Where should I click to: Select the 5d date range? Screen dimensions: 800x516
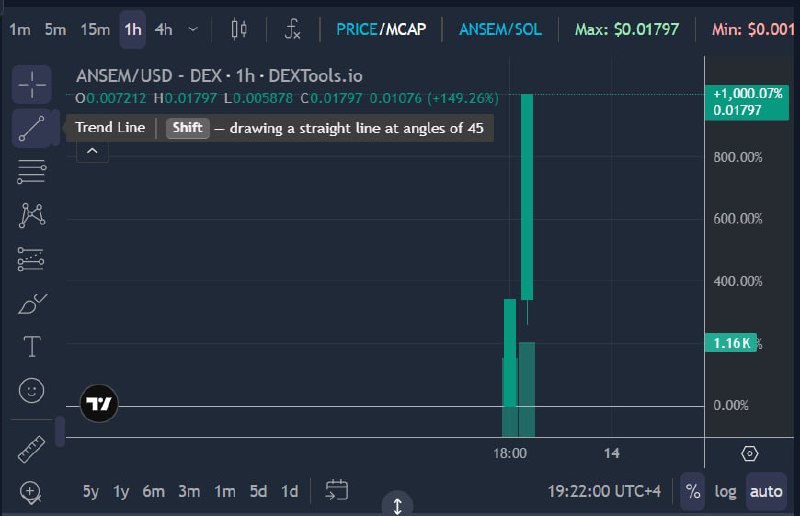tap(258, 492)
